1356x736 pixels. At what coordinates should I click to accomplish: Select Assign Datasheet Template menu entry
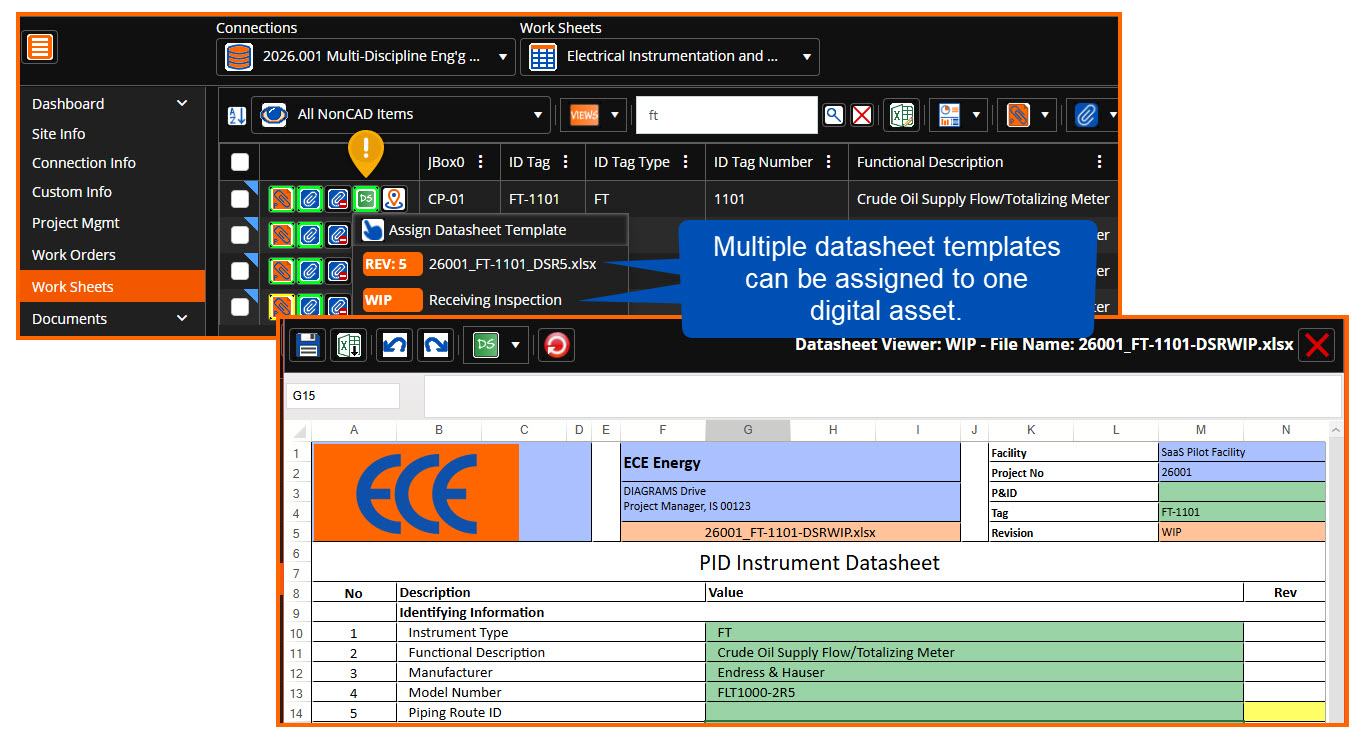pyautogui.click(x=490, y=230)
